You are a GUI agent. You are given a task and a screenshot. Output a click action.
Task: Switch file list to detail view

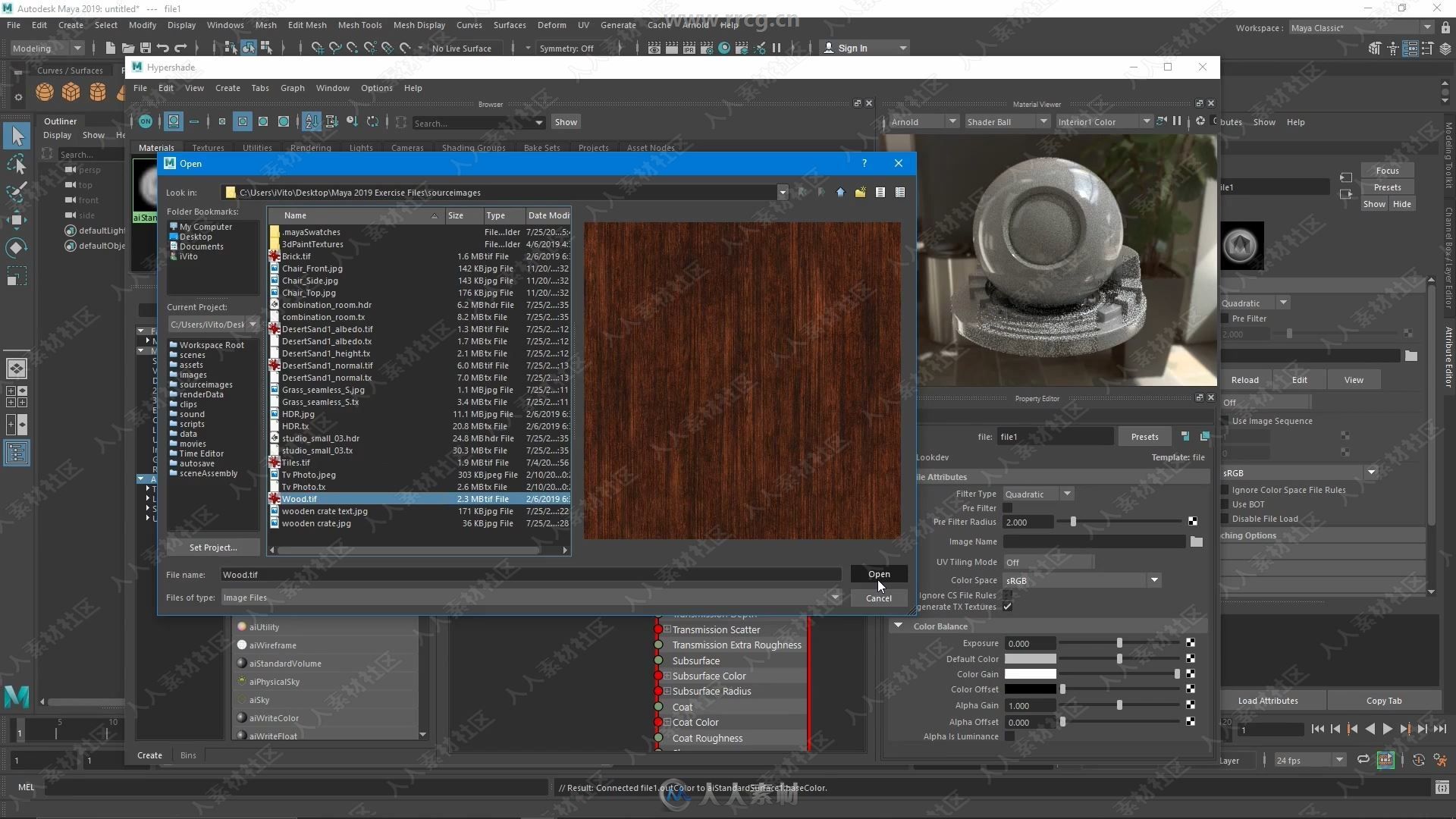(x=900, y=193)
